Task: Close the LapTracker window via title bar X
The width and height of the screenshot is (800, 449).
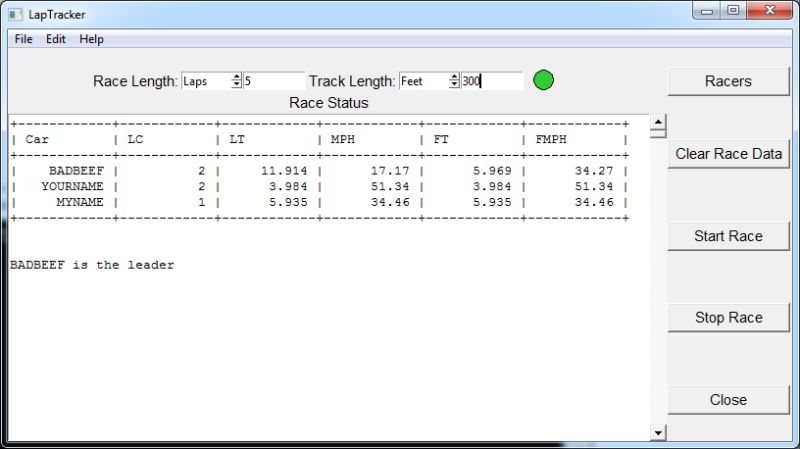Action: (770, 11)
